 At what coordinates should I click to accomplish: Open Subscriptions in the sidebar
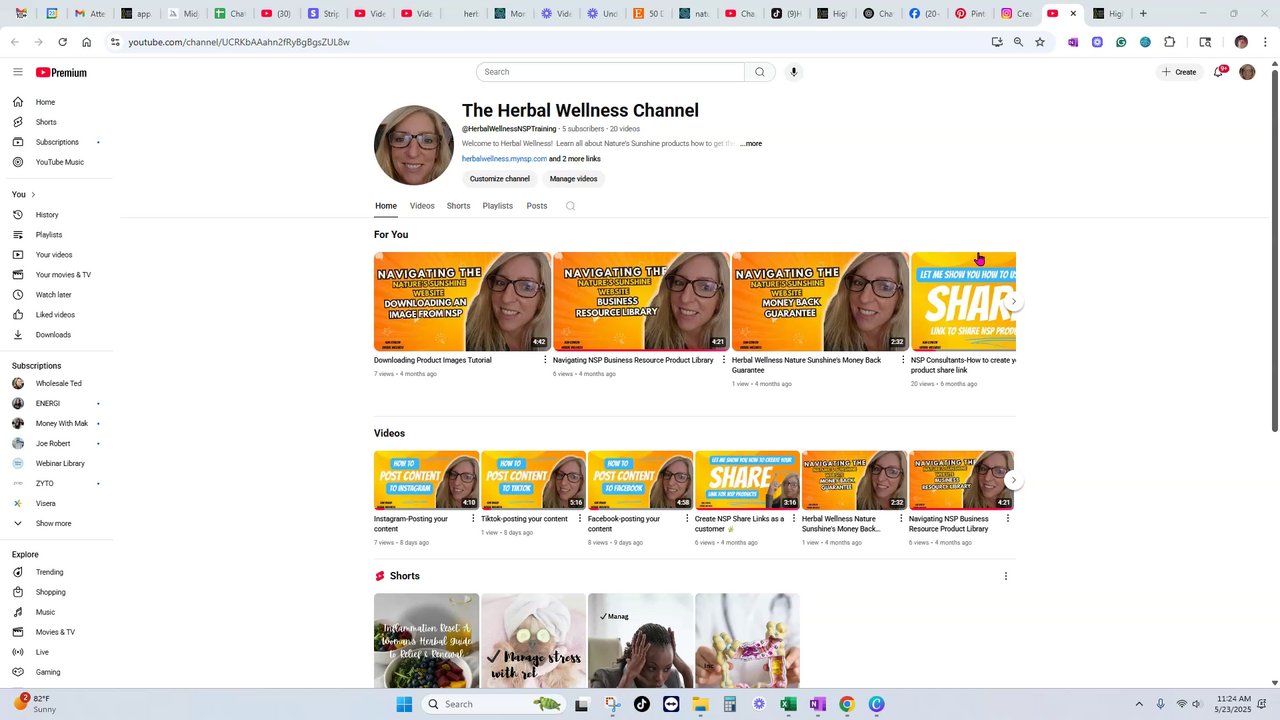(x=57, y=142)
